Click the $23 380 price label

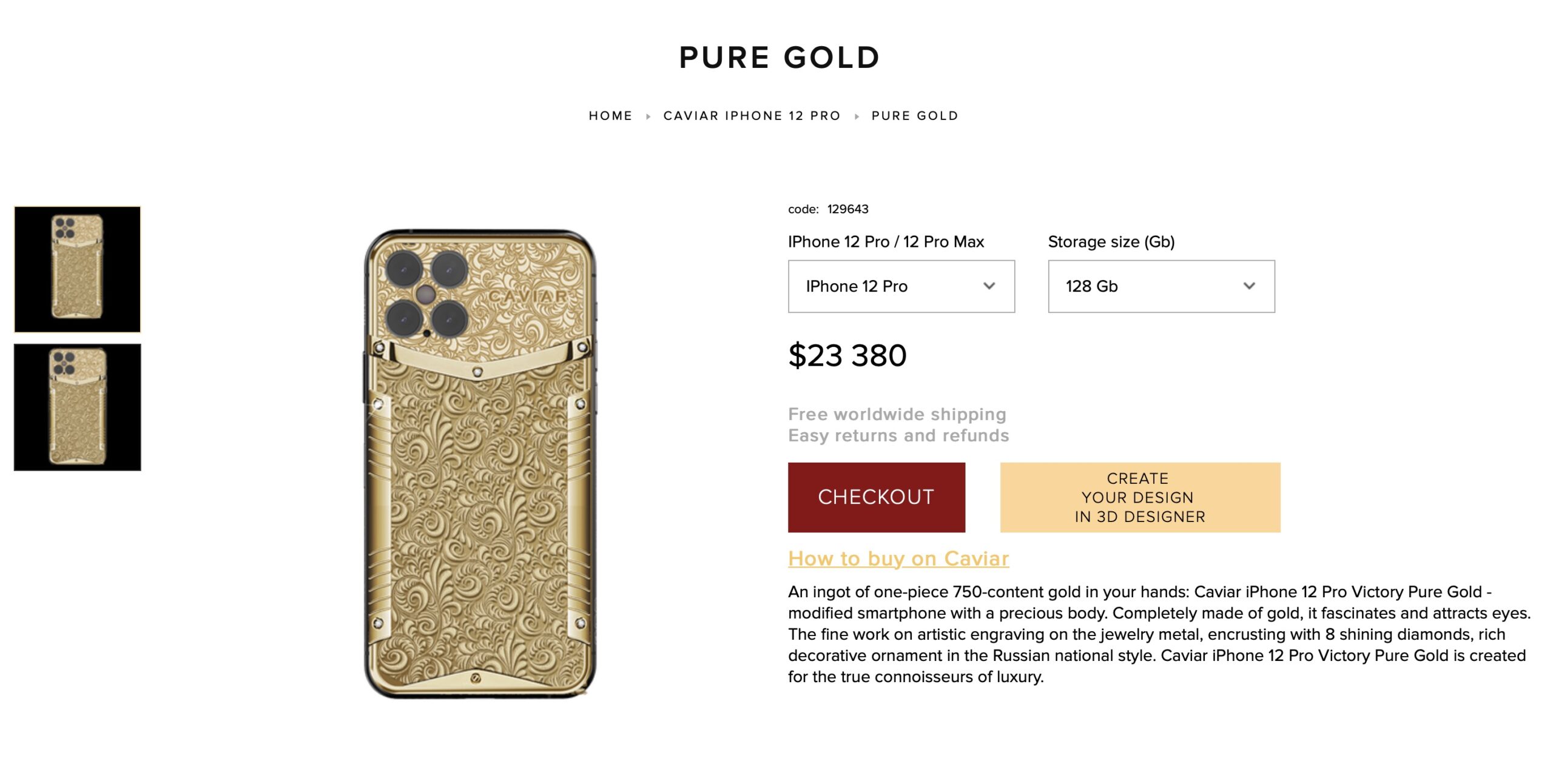tap(847, 356)
